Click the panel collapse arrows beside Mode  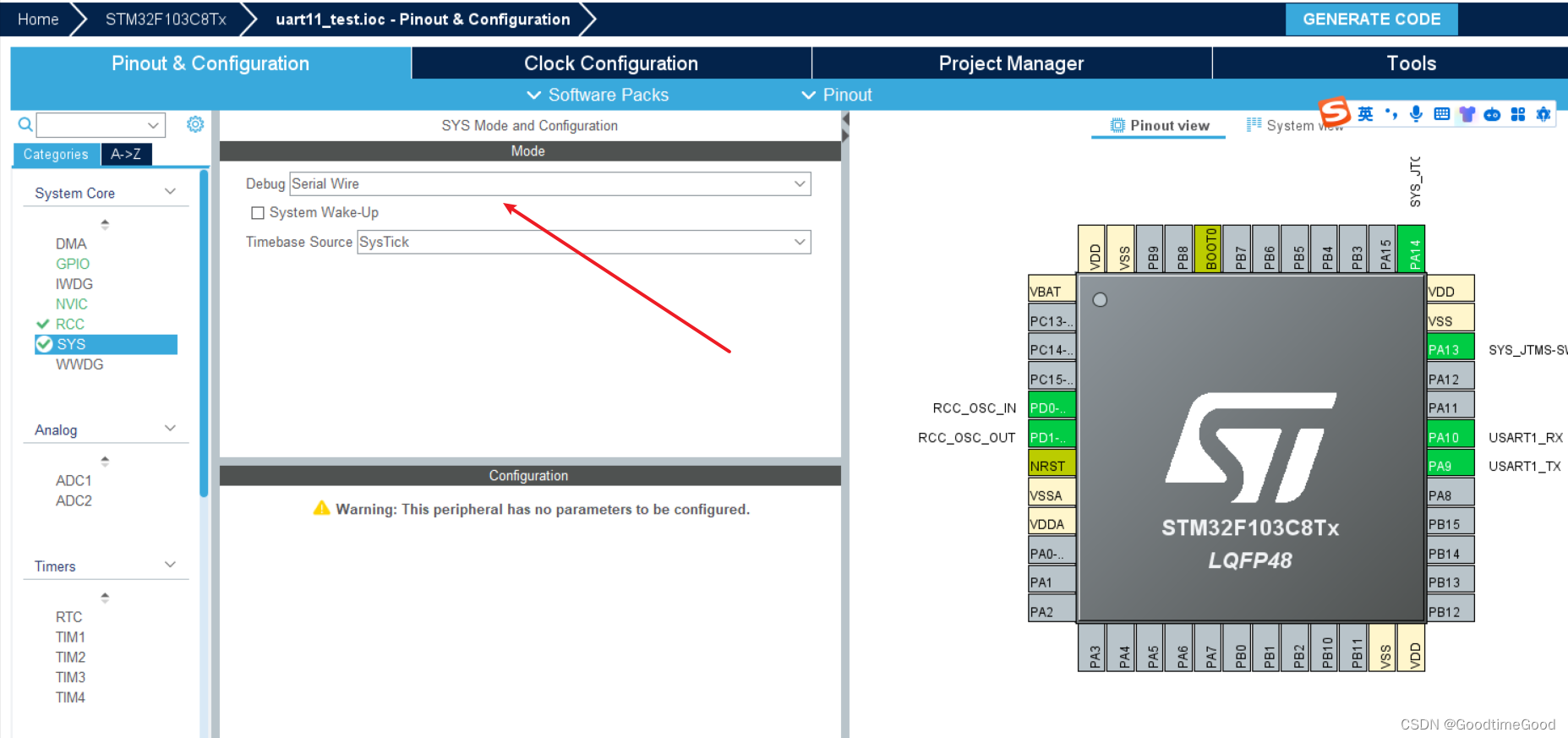tap(845, 128)
